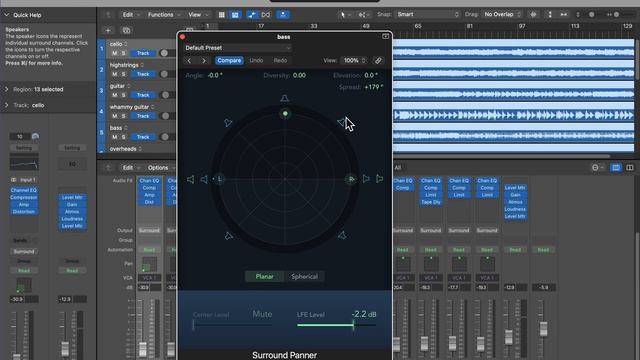The width and height of the screenshot is (640, 360).
Task: Click the flex icon in the tracks toolbar
Action: [266, 15]
